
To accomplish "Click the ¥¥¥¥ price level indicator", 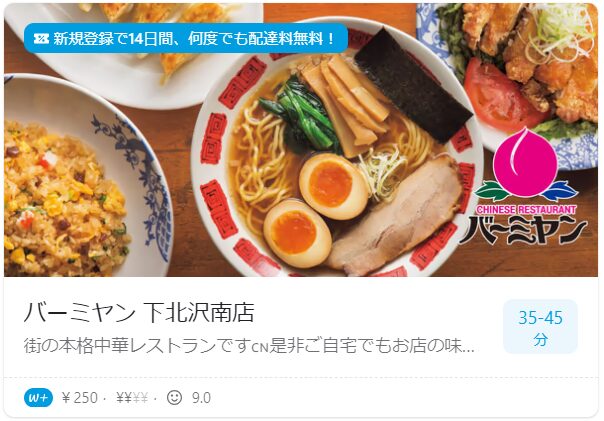I will (132, 398).
